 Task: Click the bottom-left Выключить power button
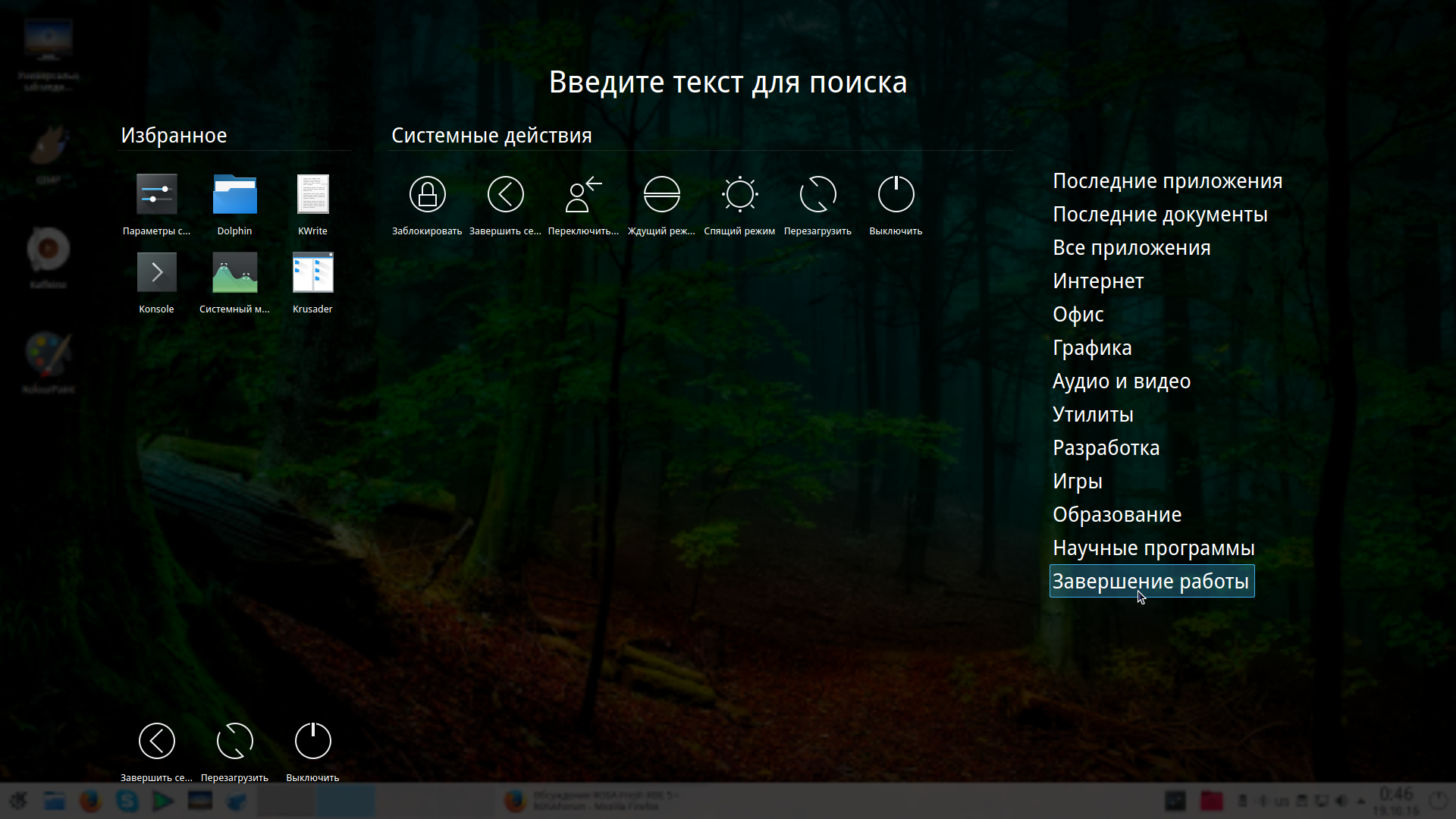(312, 741)
